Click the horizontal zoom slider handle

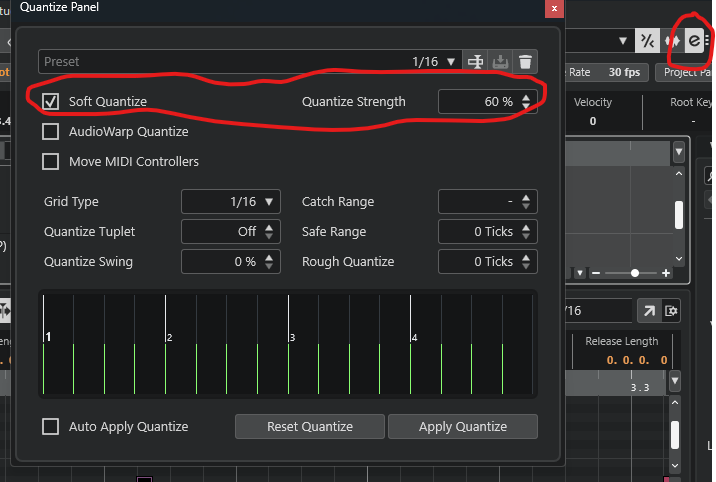point(634,273)
